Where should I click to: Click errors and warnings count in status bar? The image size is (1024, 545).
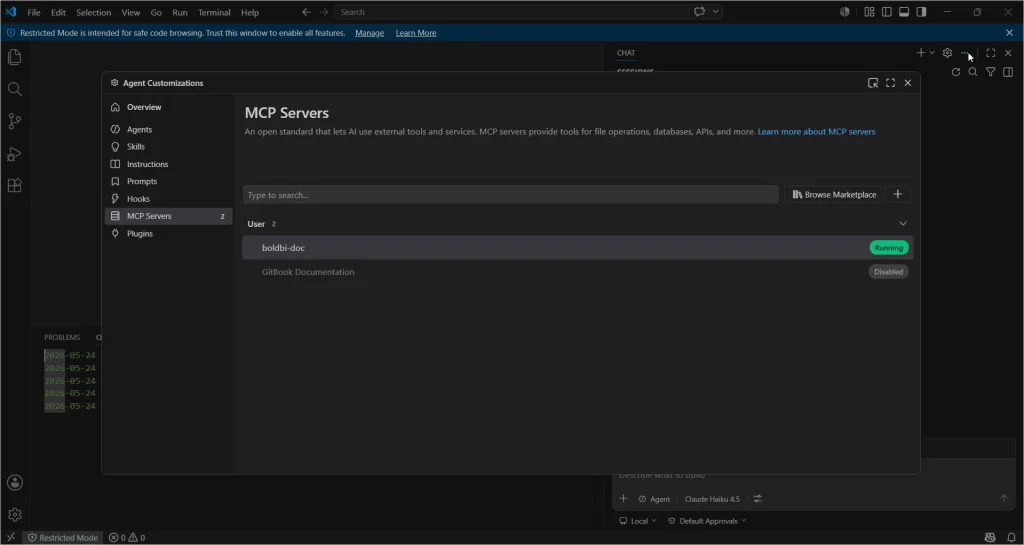(x=127, y=537)
